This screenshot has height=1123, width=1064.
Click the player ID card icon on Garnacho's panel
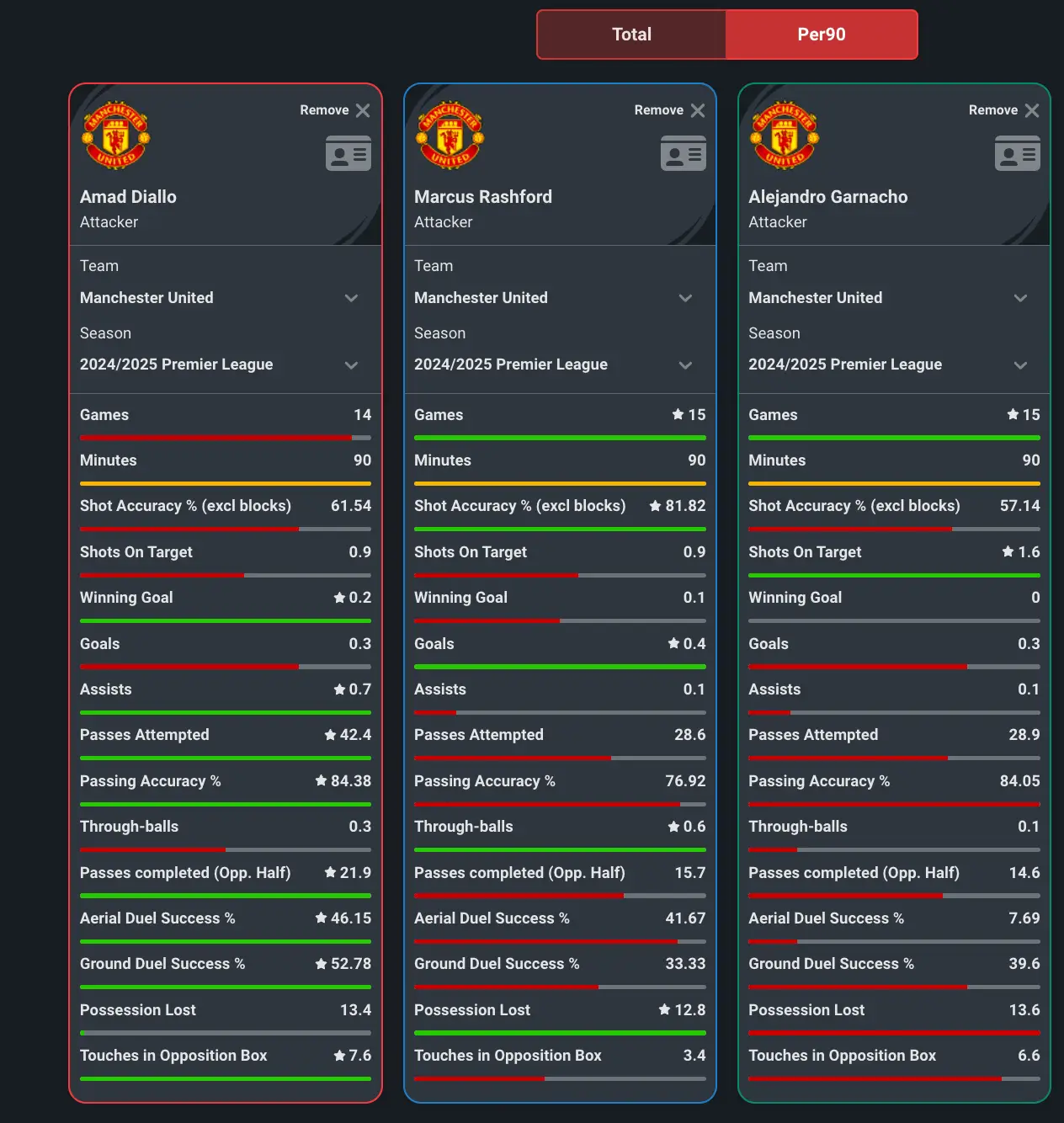click(1017, 153)
